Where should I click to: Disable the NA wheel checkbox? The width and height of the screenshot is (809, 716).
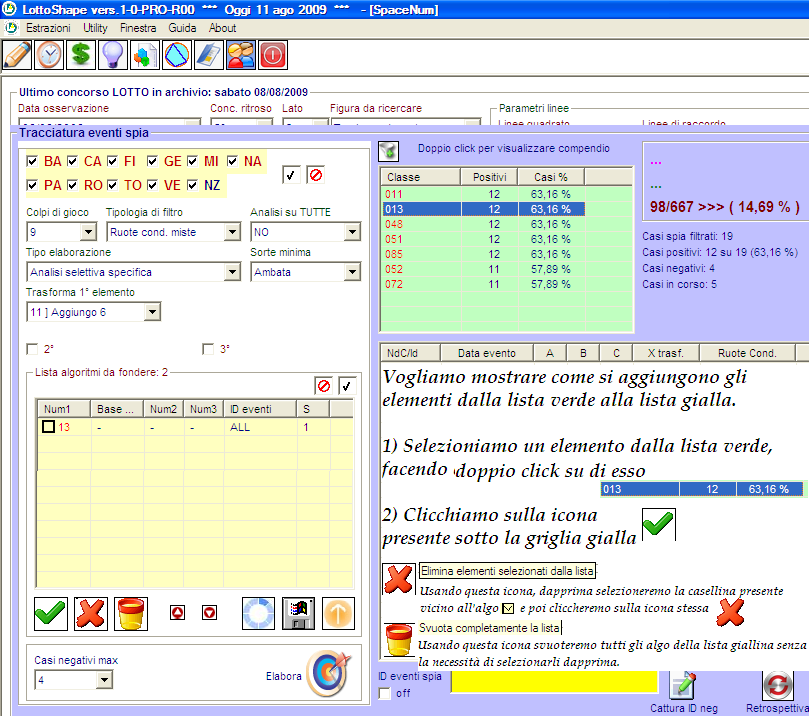[x=233, y=161]
